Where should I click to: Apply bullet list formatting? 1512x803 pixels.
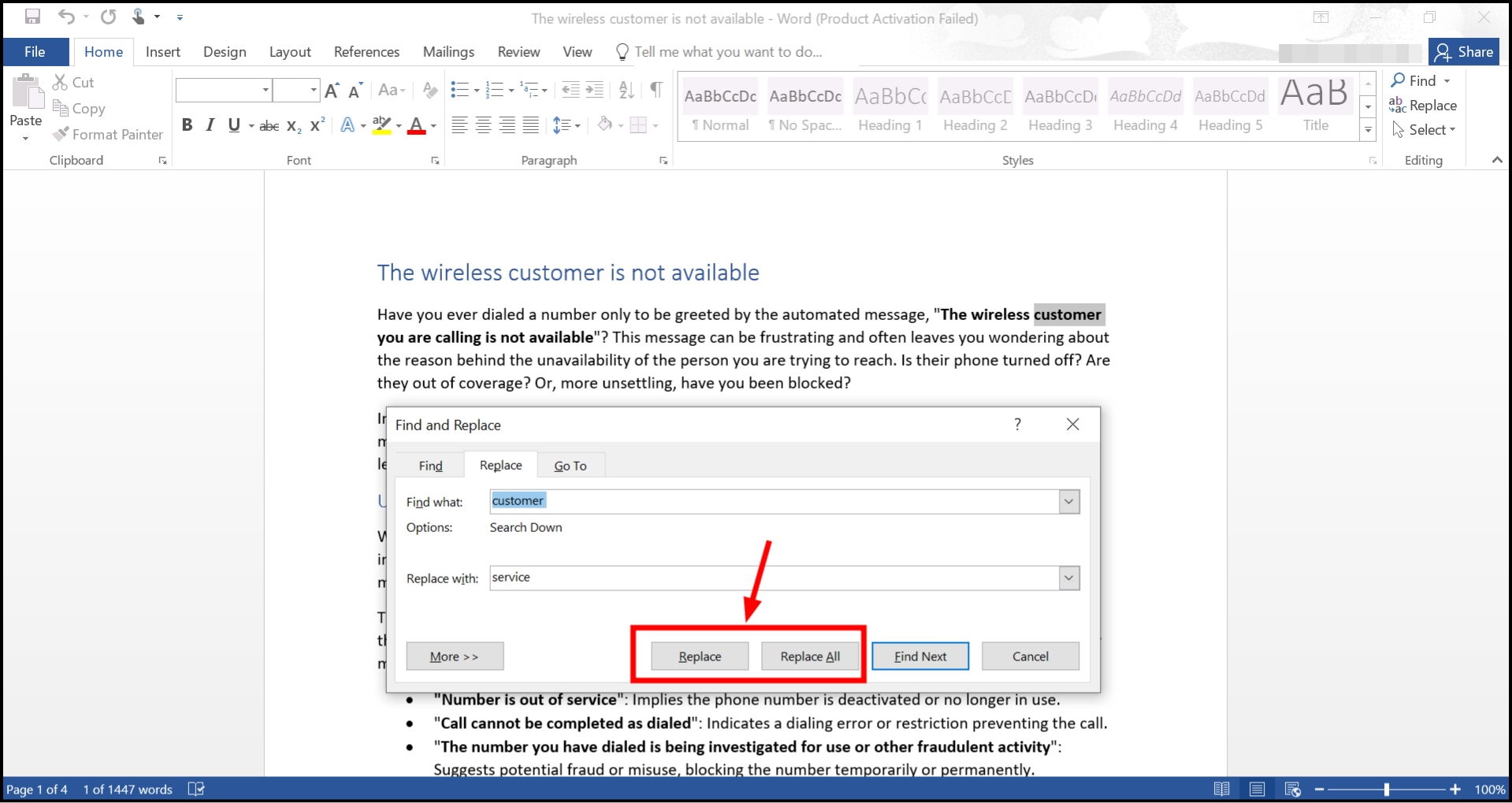pos(459,90)
